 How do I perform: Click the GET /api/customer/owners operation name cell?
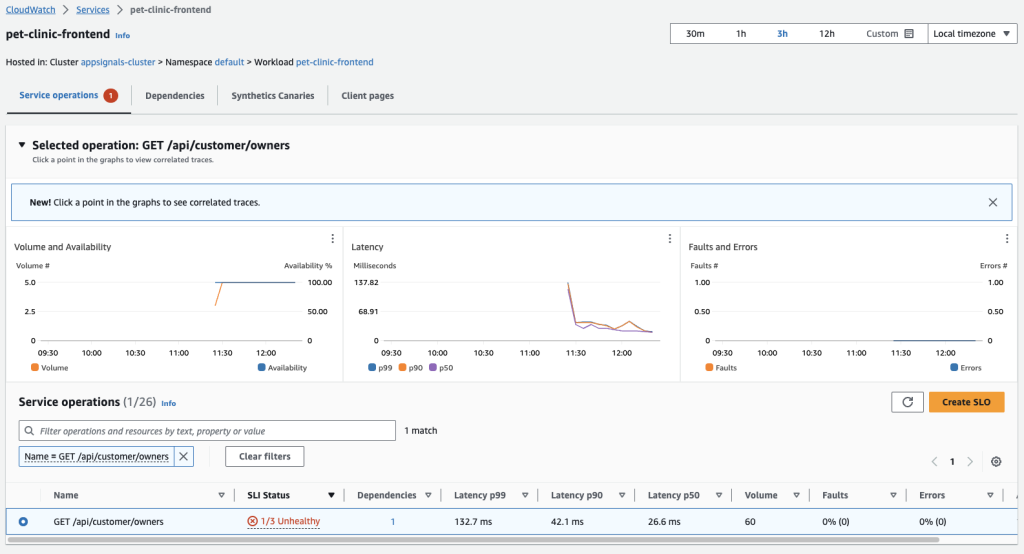108,521
